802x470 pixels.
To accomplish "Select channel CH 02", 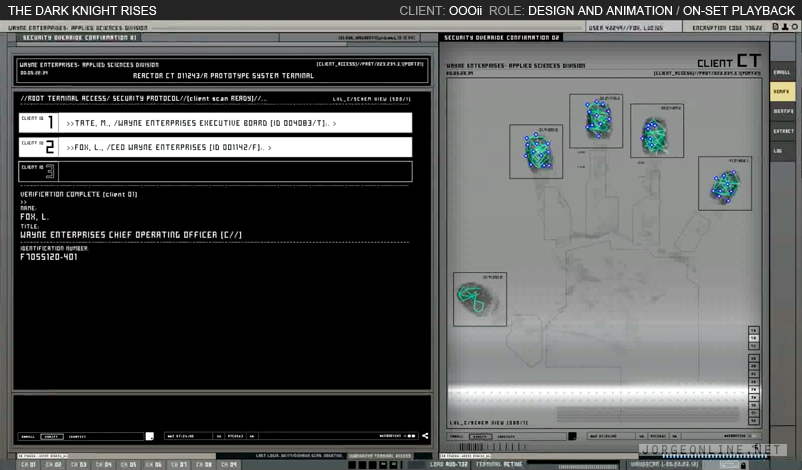I will (x=53, y=464).
